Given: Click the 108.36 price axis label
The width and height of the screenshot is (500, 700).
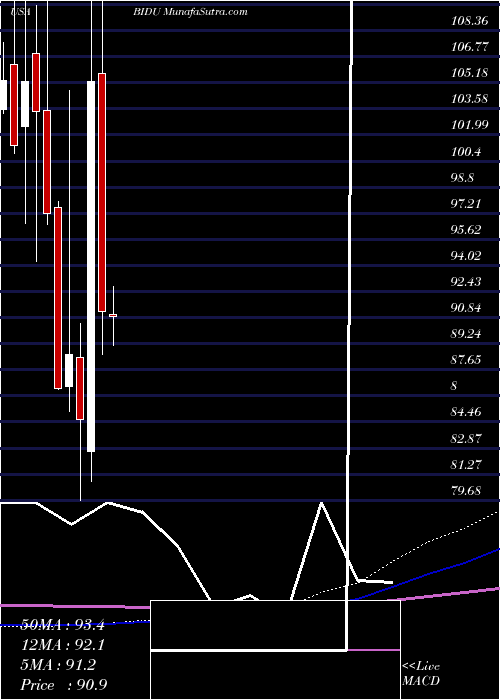Looking at the screenshot, I should click(470, 21).
